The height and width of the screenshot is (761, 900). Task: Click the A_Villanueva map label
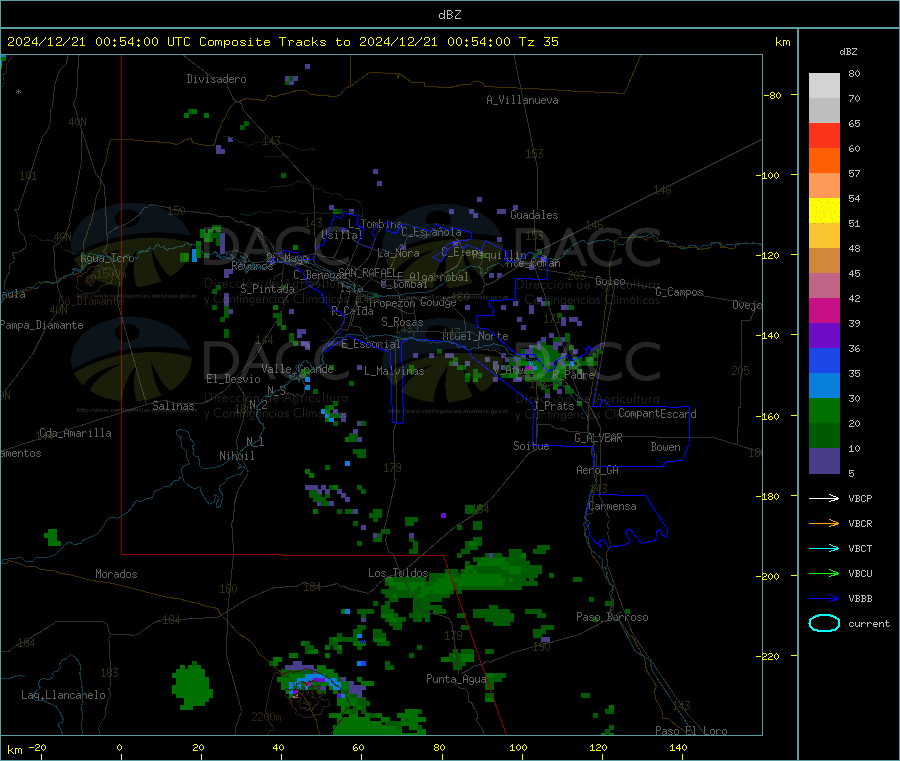(x=522, y=100)
